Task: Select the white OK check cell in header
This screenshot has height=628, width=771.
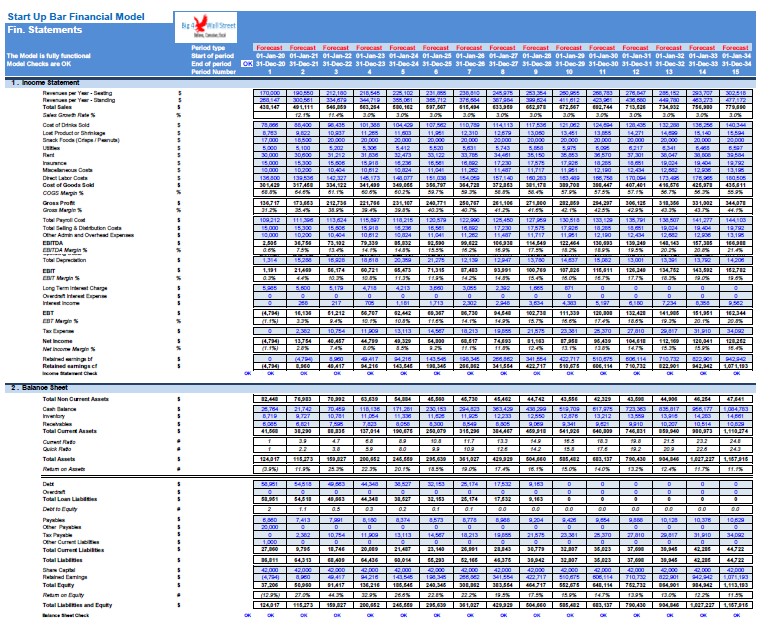Action: pos(247,64)
